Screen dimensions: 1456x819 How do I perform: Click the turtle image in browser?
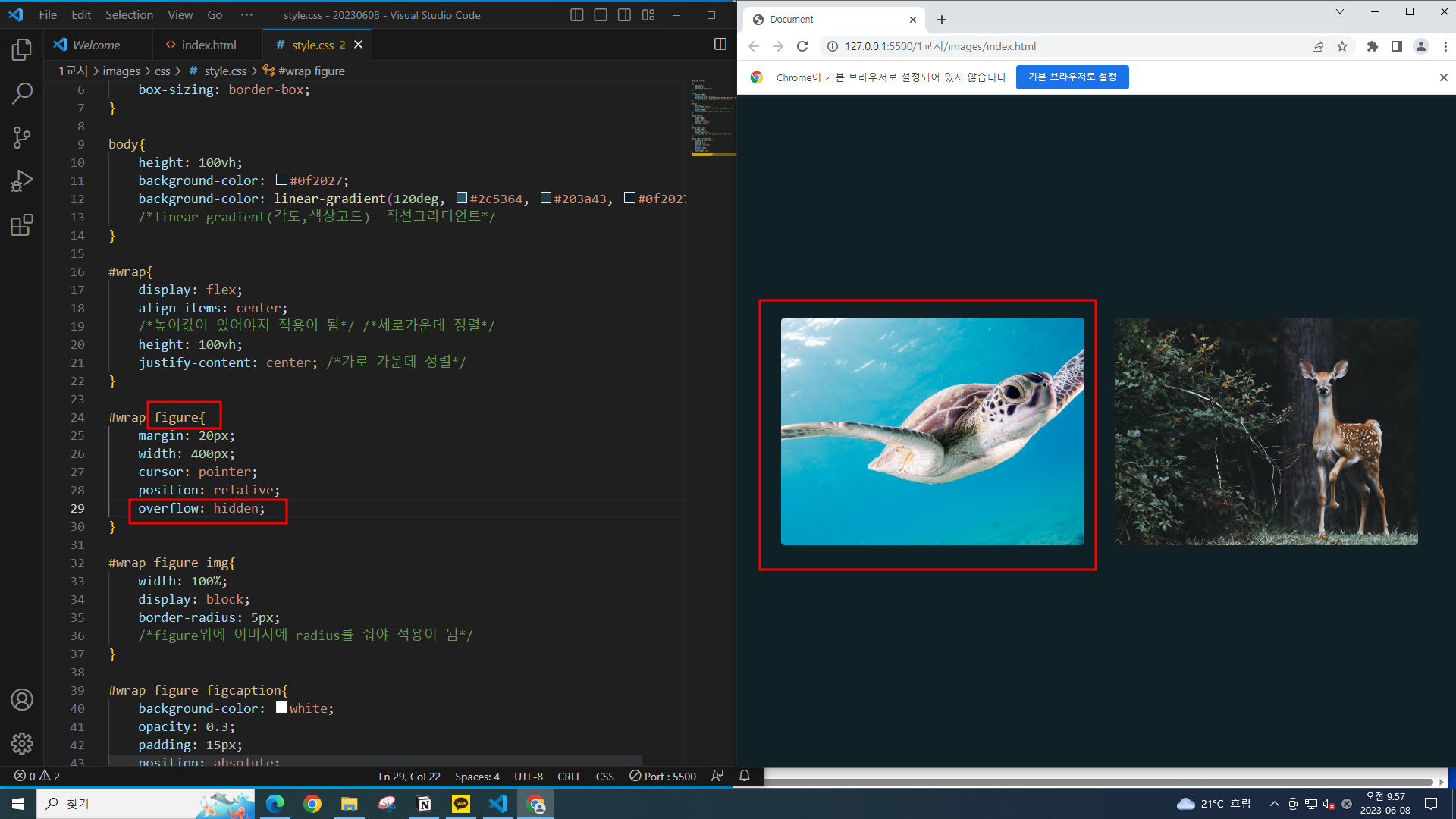click(x=932, y=431)
